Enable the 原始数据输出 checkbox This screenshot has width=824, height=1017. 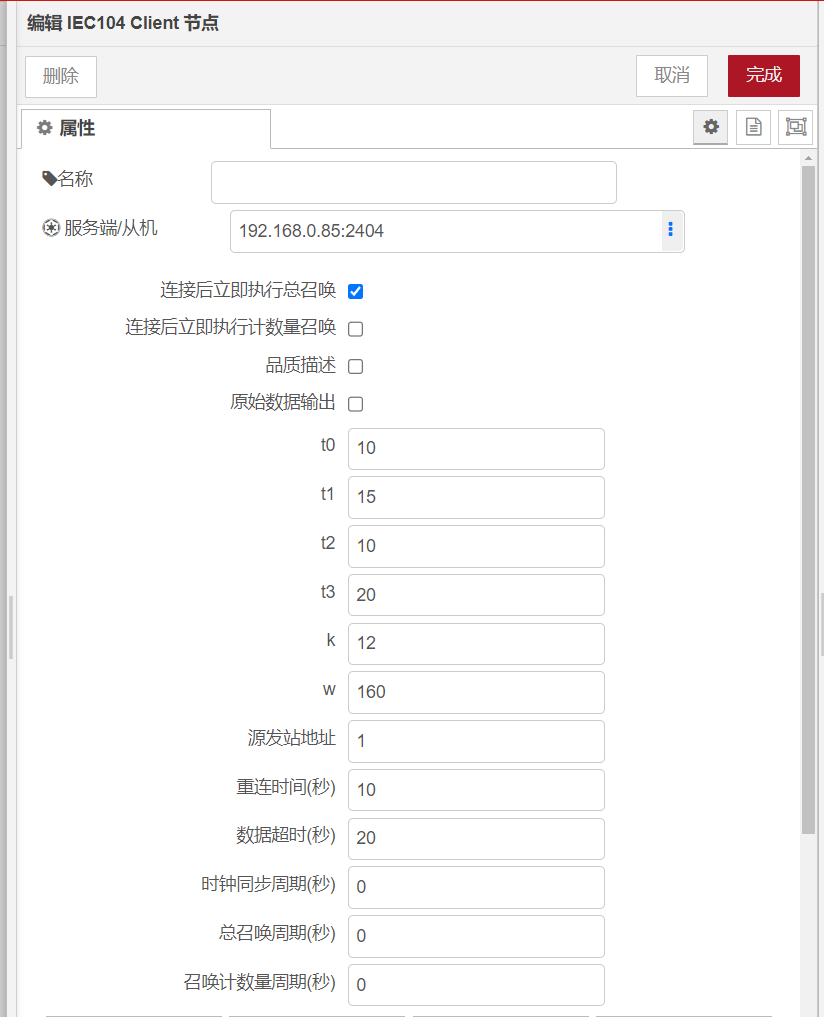[355, 403]
